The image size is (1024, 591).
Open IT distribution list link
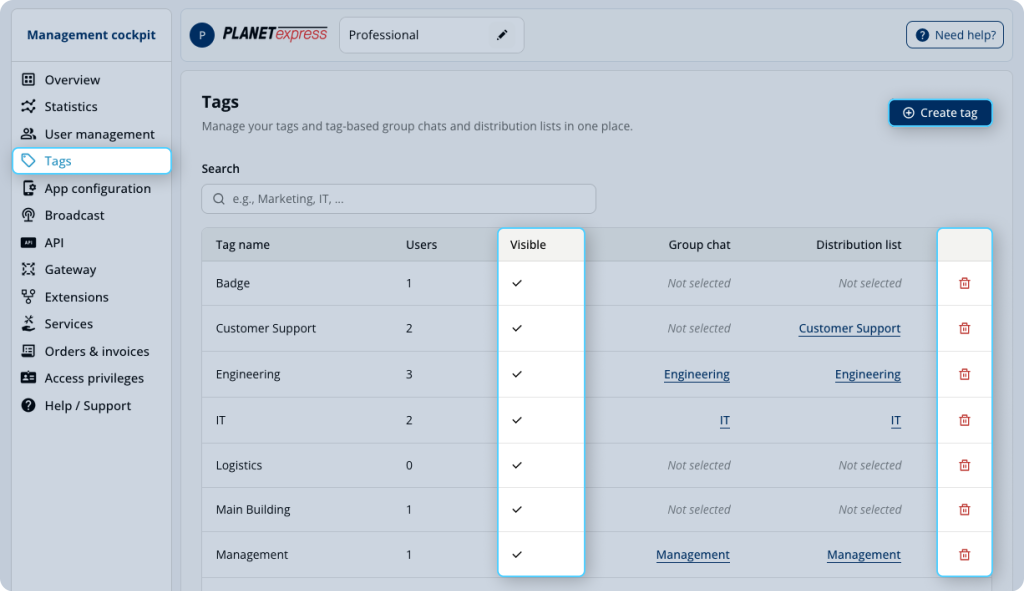pos(896,420)
